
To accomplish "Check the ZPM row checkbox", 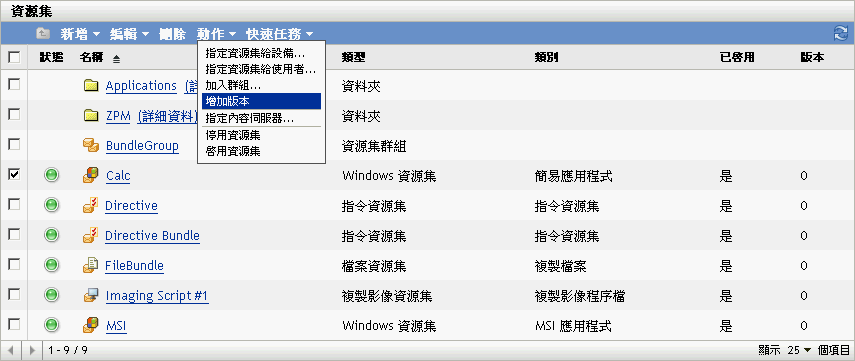I will click(14, 115).
